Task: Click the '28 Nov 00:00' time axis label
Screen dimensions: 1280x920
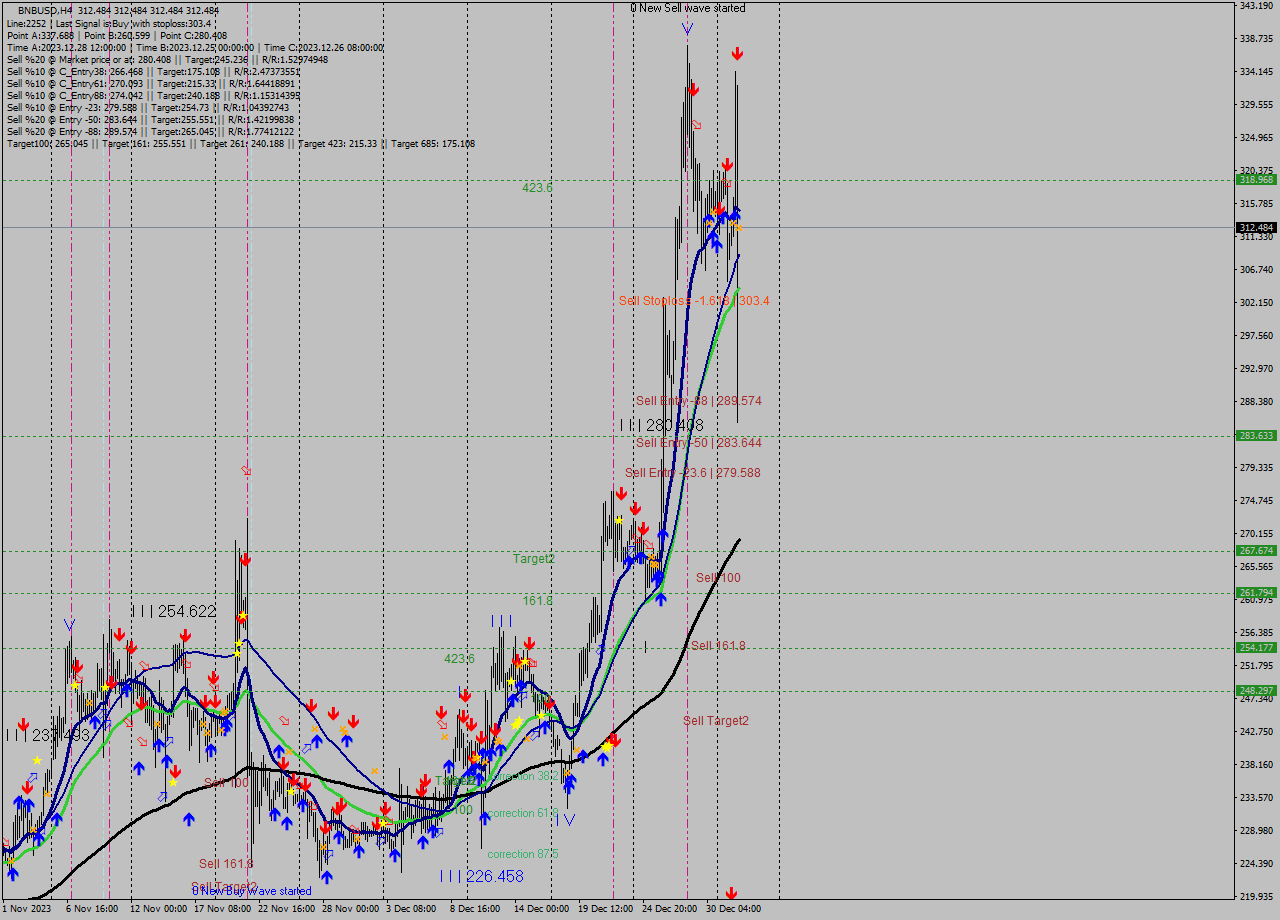Action: pyautogui.click(x=350, y=909)
